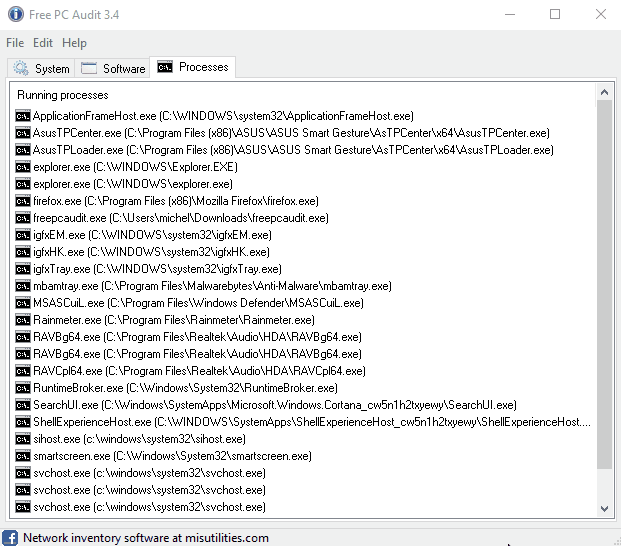
Task: Select explorer.exe (C:\WINDOWS\explorer.exe) row
Action: [x=133, y=184]
